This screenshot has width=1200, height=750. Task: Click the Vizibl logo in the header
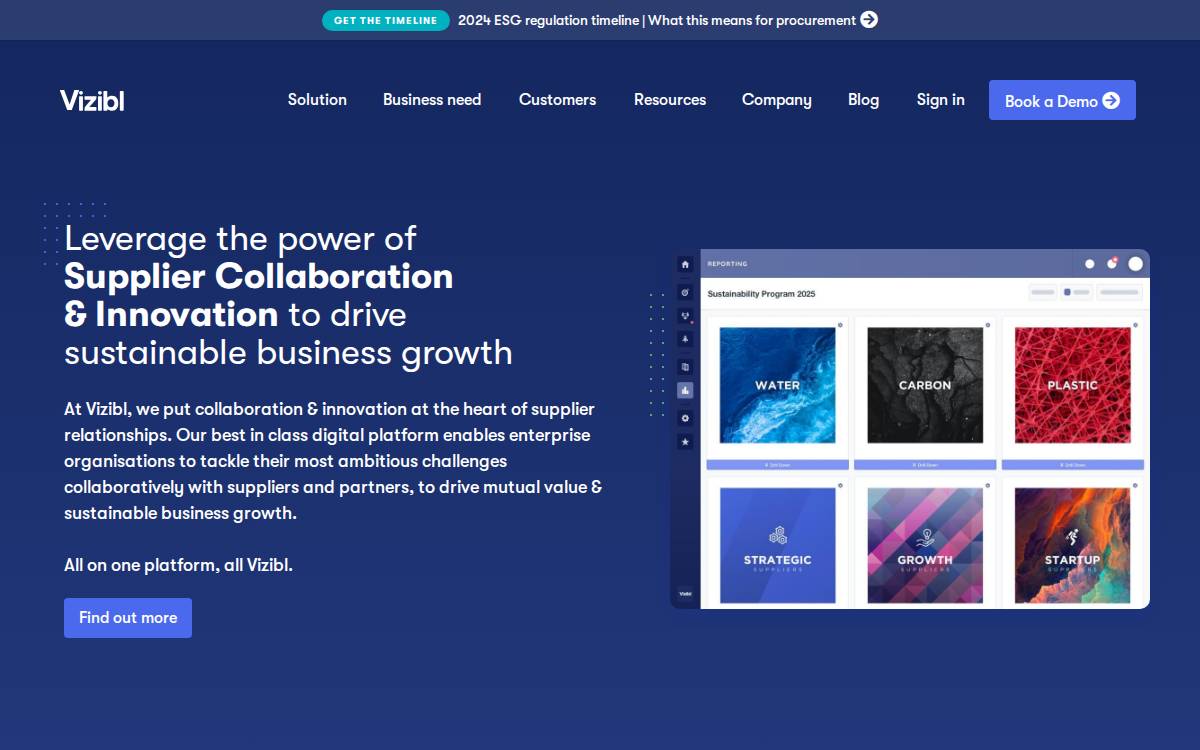tap(92, 100)
